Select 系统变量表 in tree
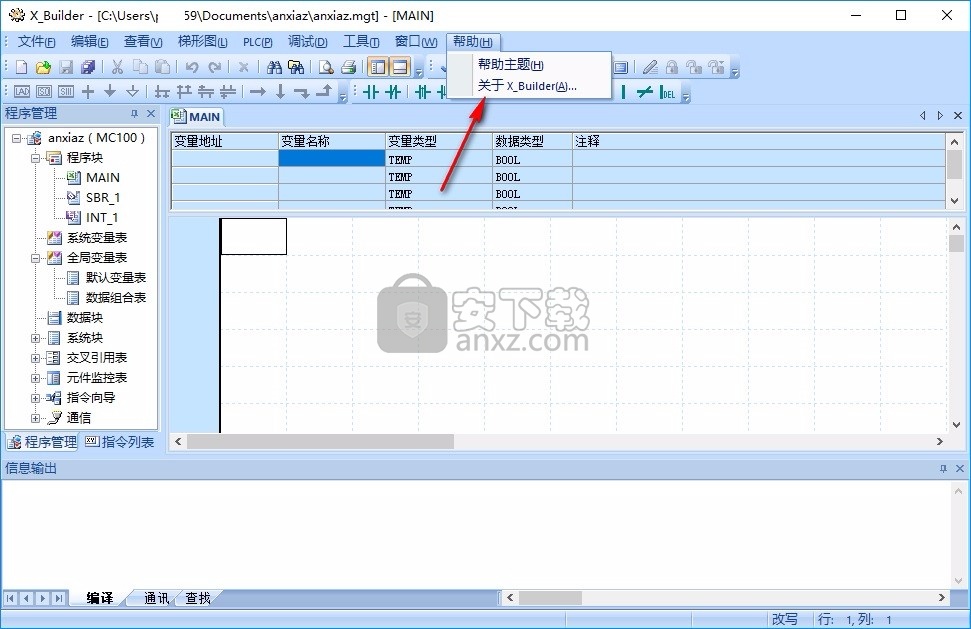Image resolution: width=971 pixels, height=629 pixels. coord(97,238)
